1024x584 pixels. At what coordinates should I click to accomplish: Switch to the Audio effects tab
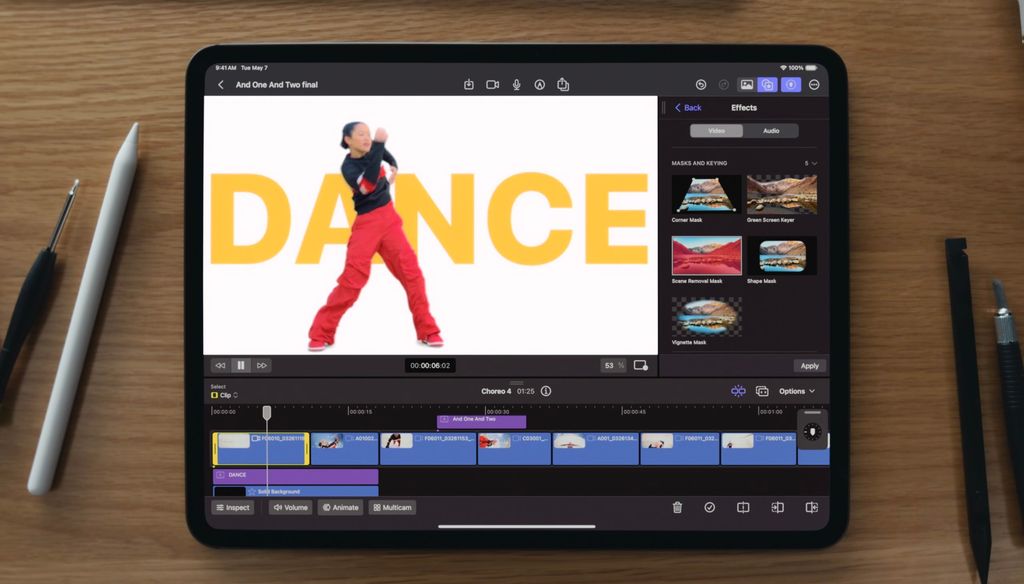[x=771, y=131]
